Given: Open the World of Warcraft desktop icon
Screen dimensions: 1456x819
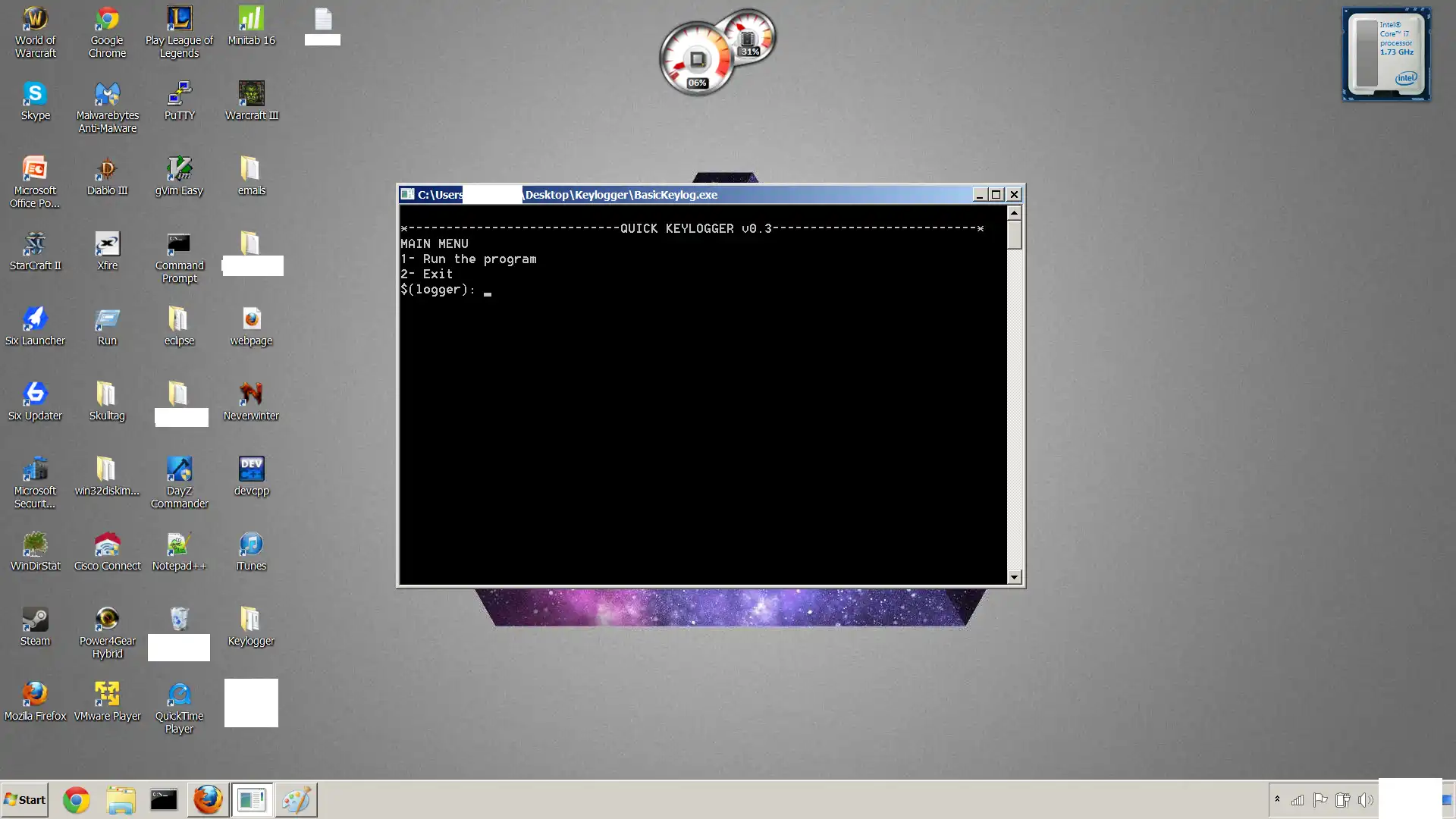Looking at the screenshot, I should tap(35, 20).
